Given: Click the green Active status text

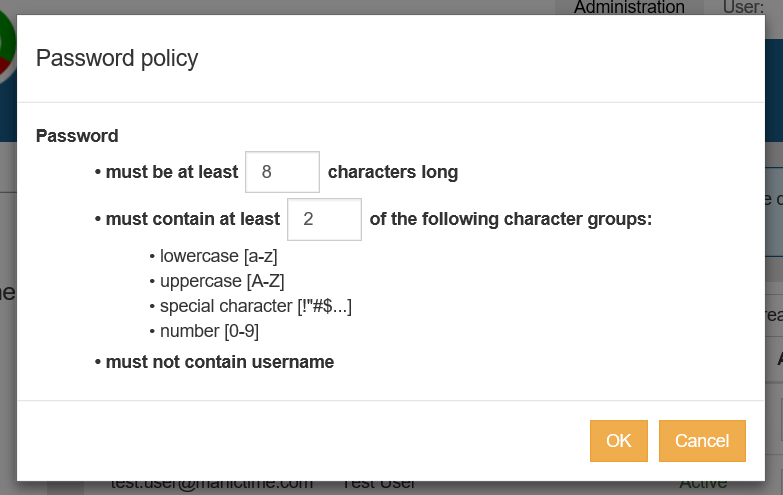Looking at the screenshot, I should [x=703, y=485].
